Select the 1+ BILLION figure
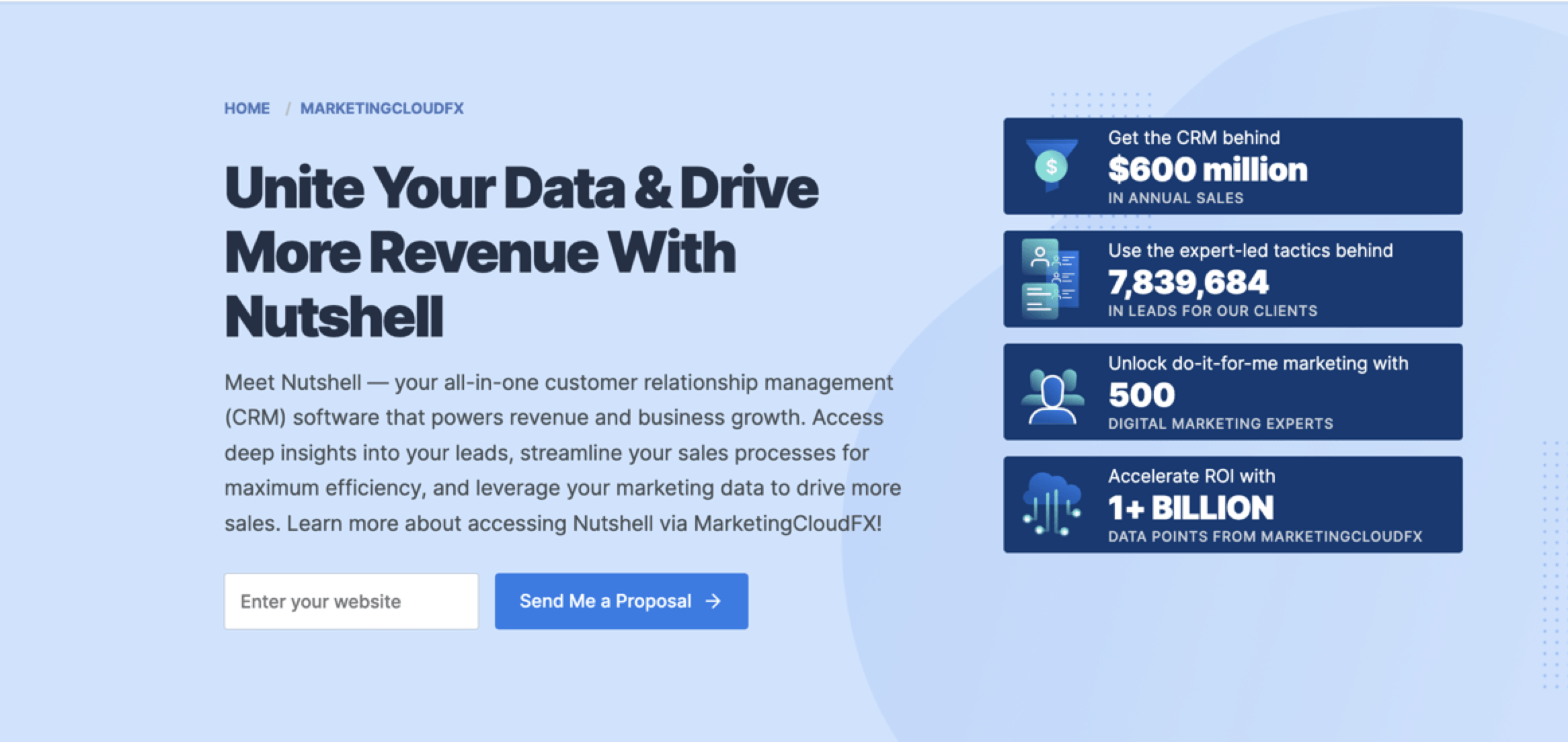Screen dimensions: 1568x742 point(1191,508)
